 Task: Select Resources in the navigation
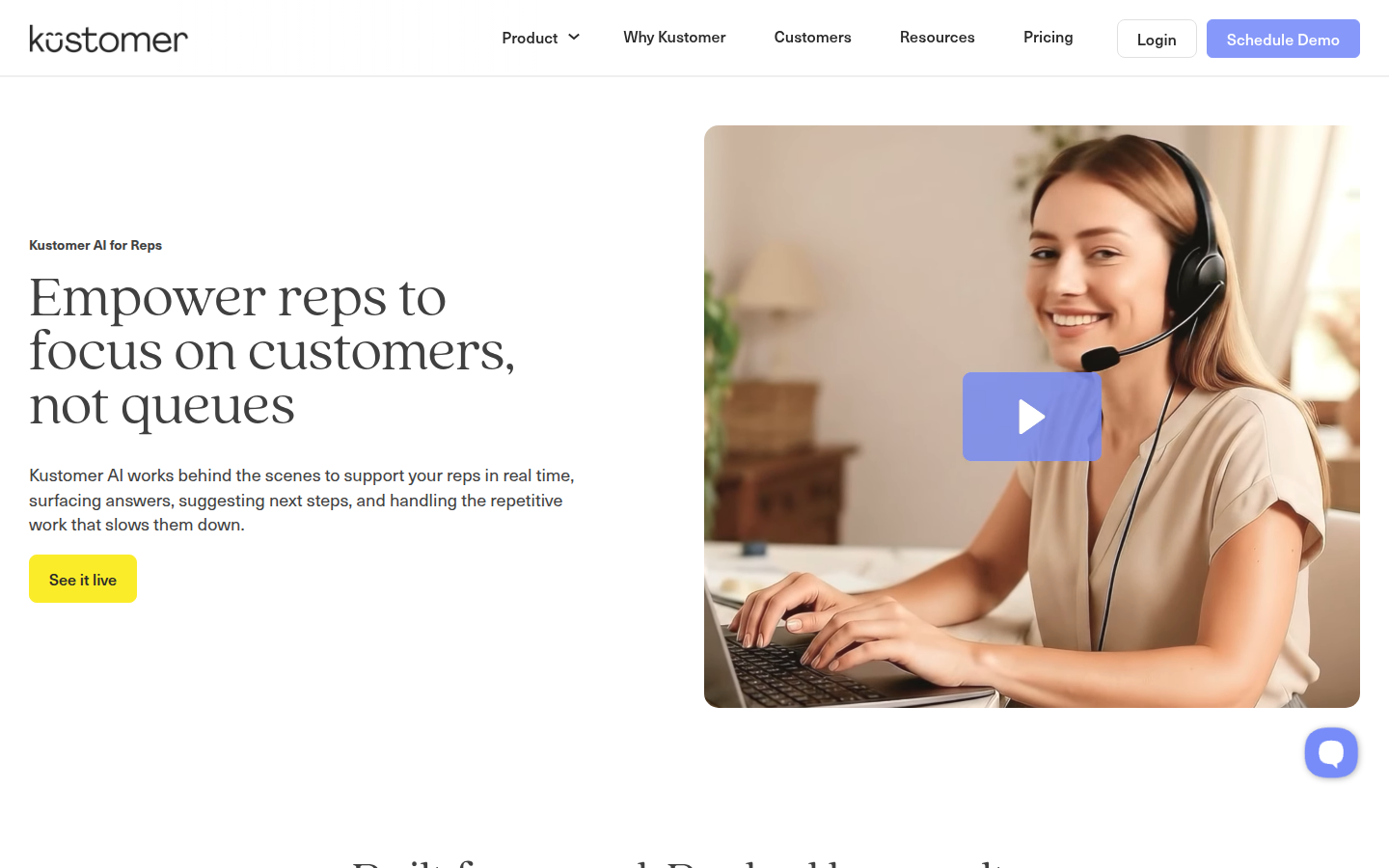pyautogui.click(x=937, y=37)
